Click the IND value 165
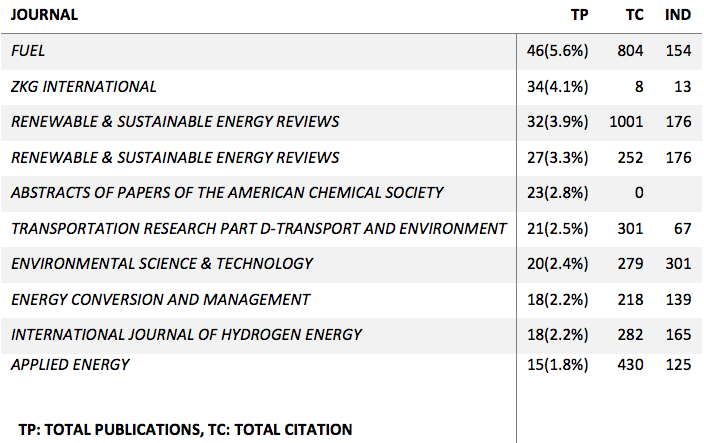 click(678, 334)
